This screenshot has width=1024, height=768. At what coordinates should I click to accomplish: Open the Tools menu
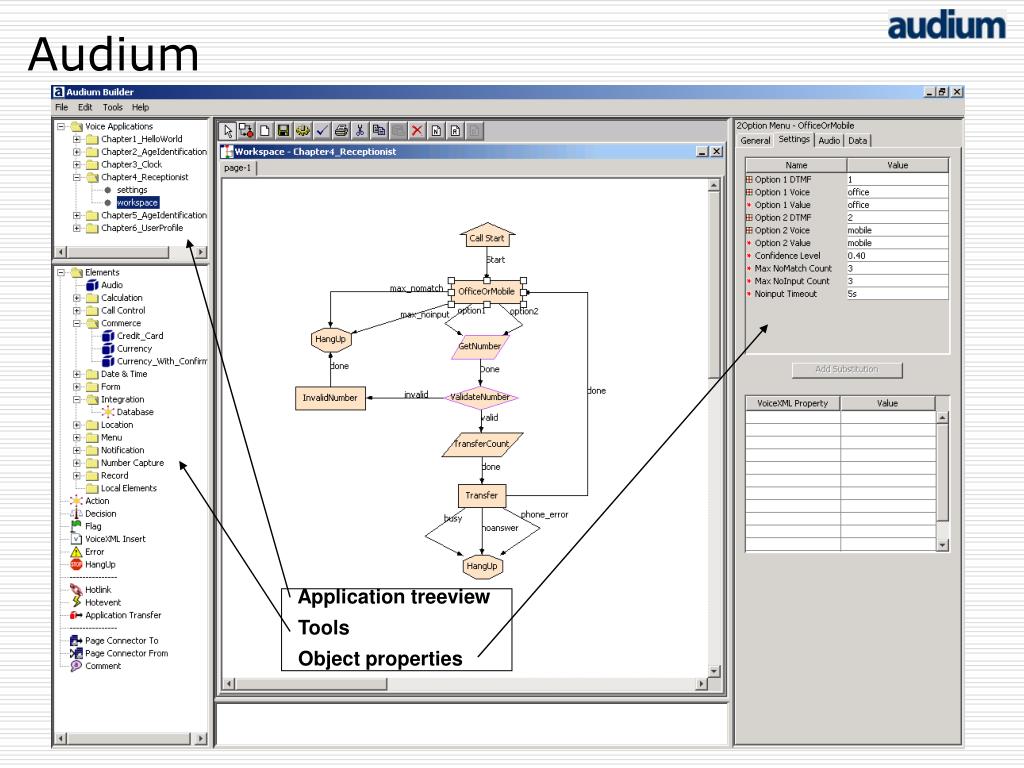pos(112,107)
